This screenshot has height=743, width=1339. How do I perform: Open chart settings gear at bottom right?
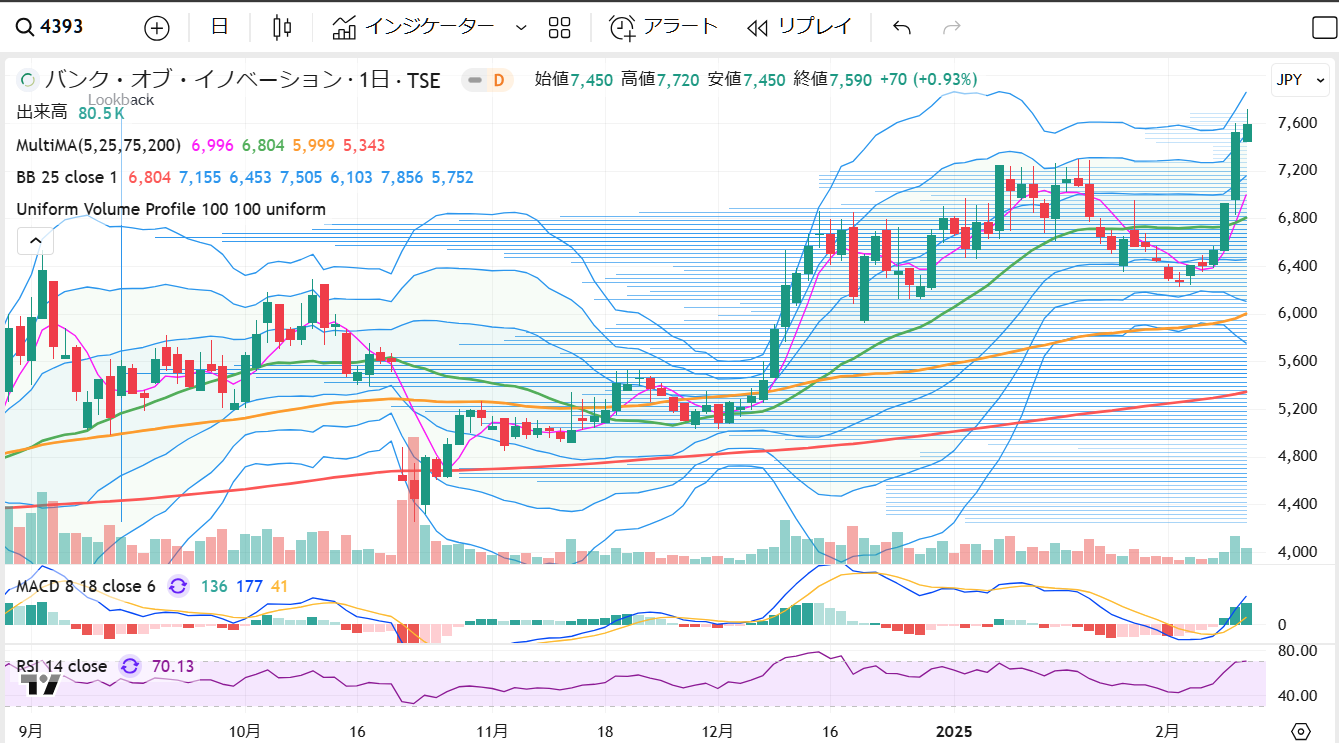[x=1301, y=730]
